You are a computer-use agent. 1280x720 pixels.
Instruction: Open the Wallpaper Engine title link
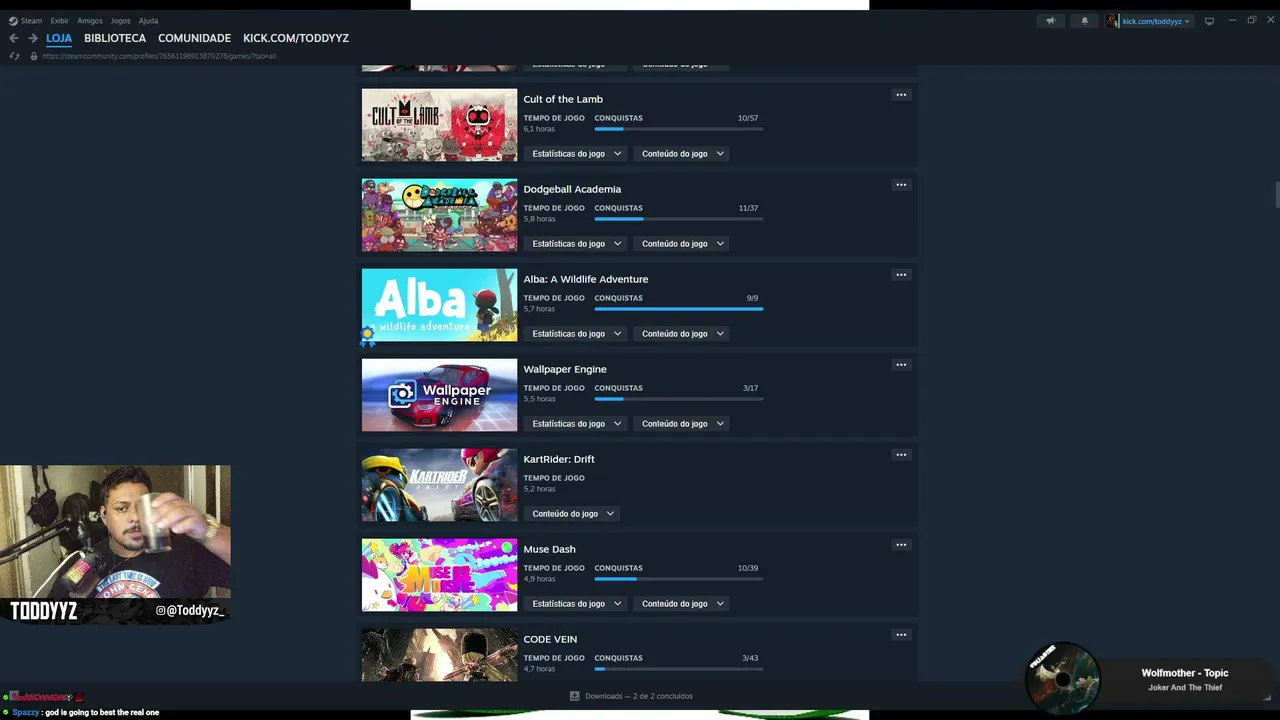coord(565,369)
